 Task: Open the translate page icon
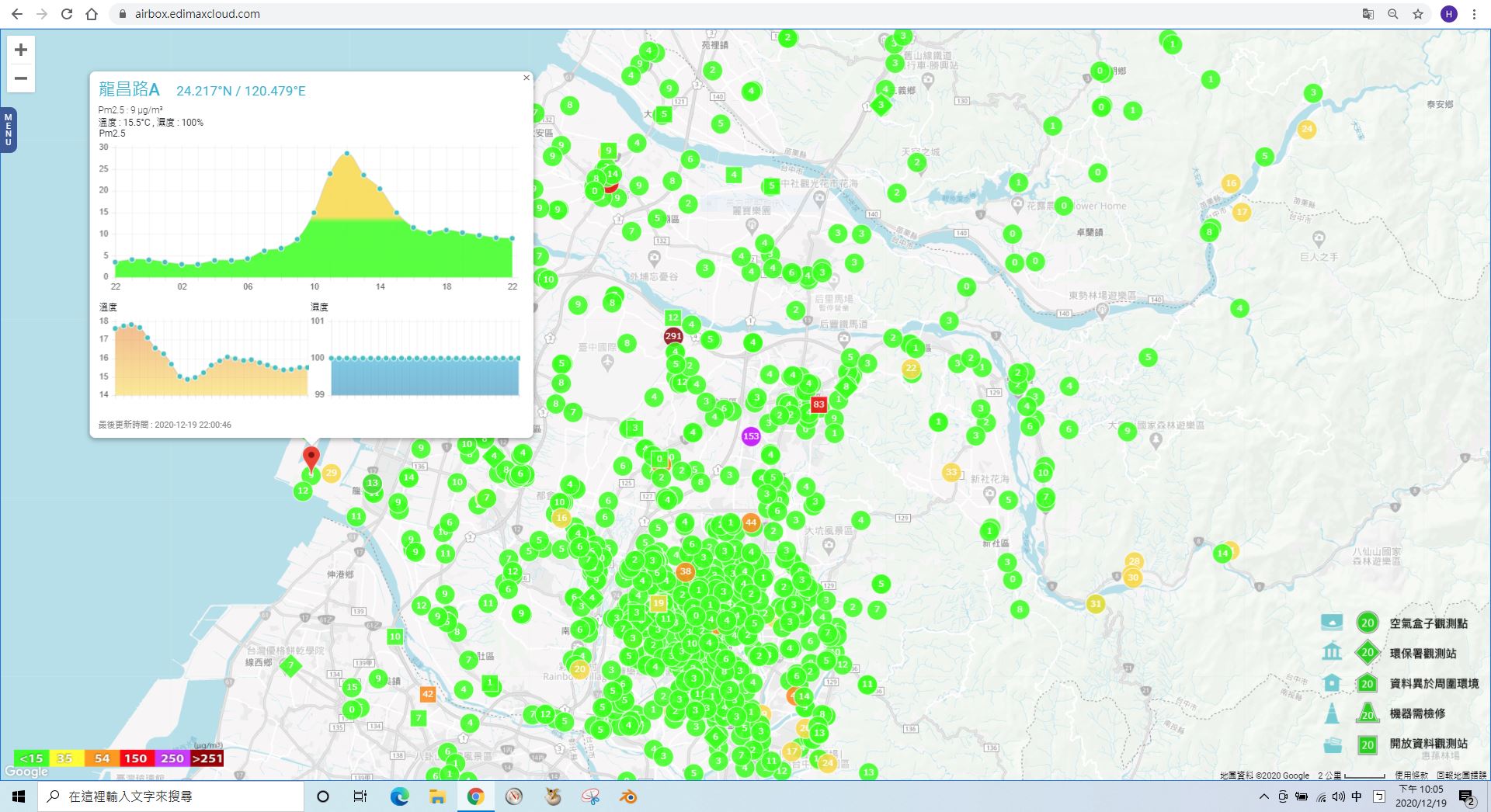(1368, 14)
